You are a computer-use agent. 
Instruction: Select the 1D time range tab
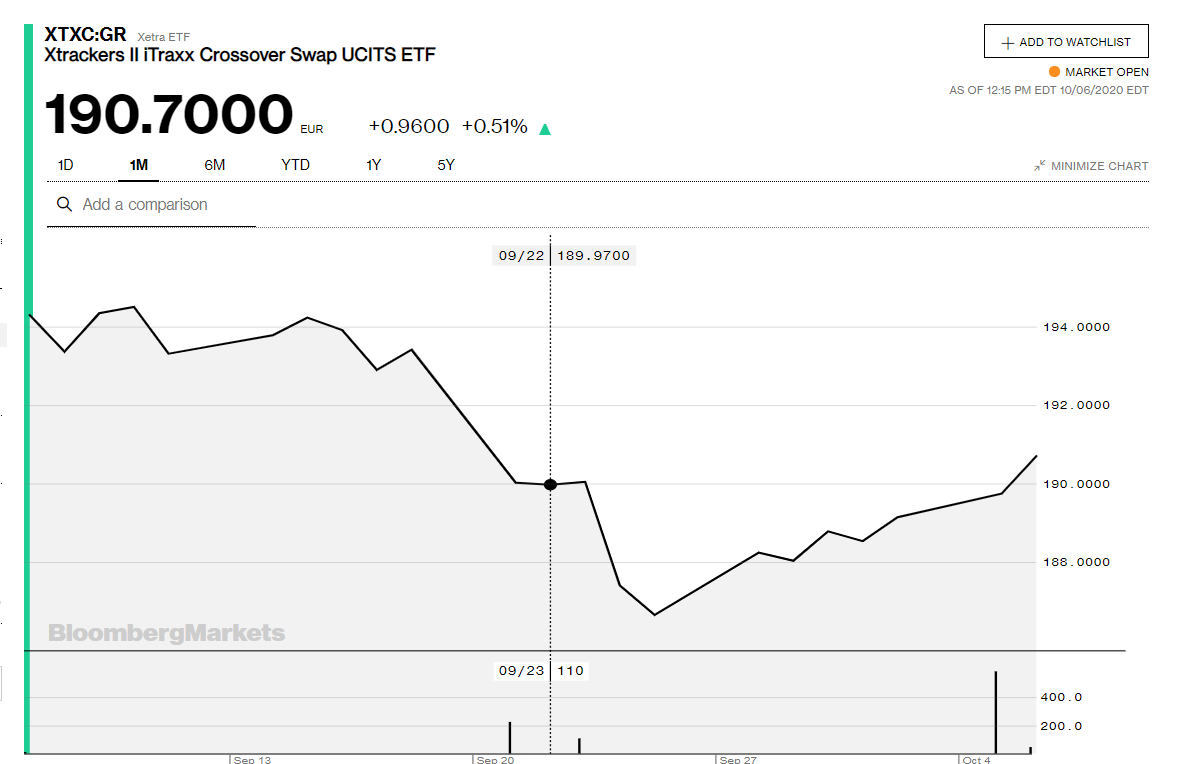tap(65, 165)
